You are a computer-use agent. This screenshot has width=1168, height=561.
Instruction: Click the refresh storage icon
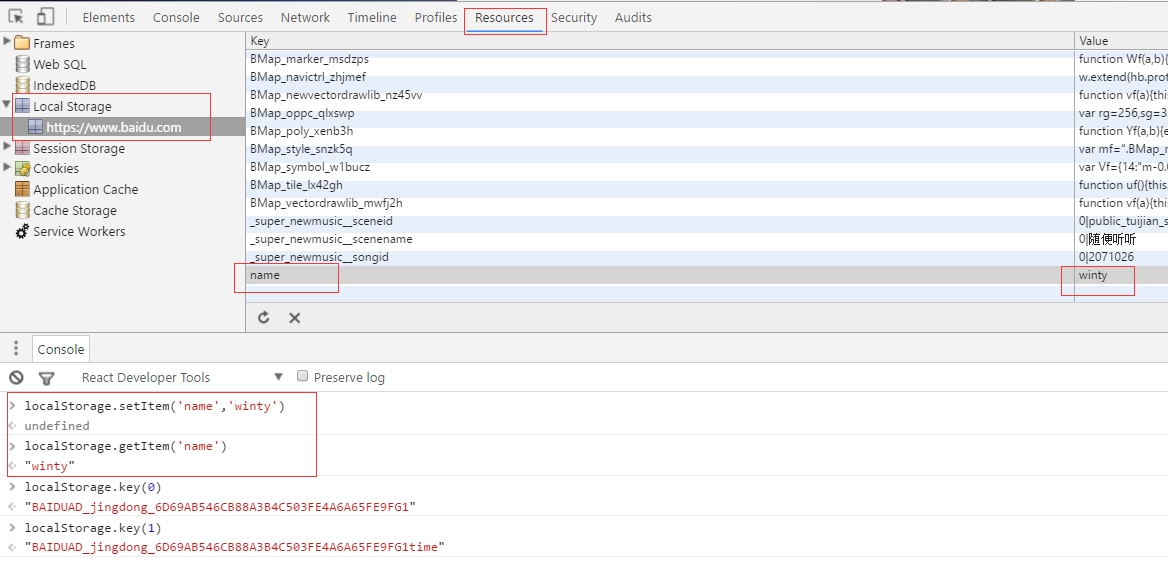pos(264,317)
